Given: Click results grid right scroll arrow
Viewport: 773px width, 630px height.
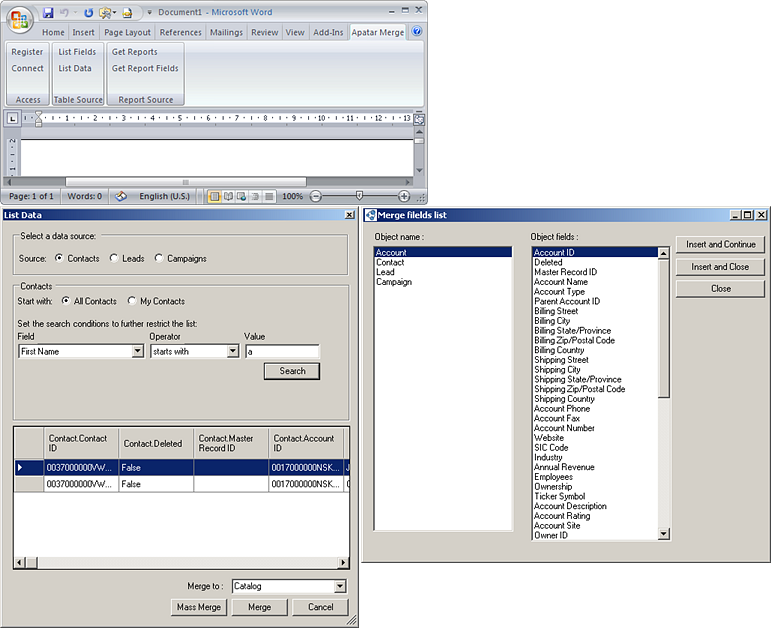Looking at the screenshot, I should tap(344, 562).
